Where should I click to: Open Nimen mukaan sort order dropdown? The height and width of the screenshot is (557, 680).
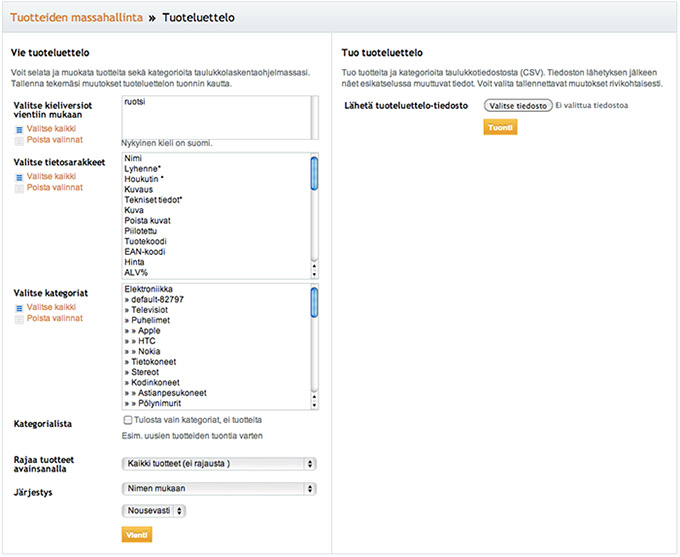point(218,488)
